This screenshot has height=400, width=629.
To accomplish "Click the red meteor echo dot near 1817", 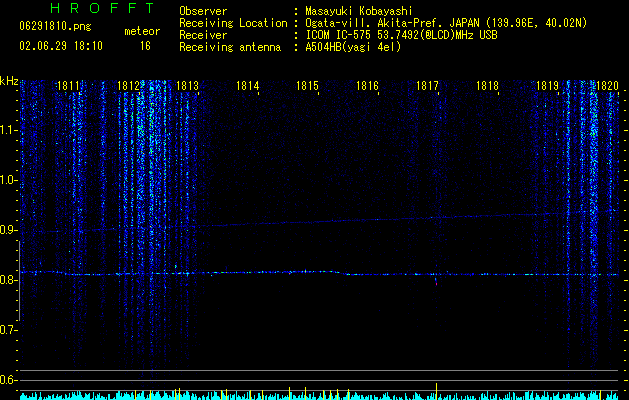I will click(x=436, y=284).
